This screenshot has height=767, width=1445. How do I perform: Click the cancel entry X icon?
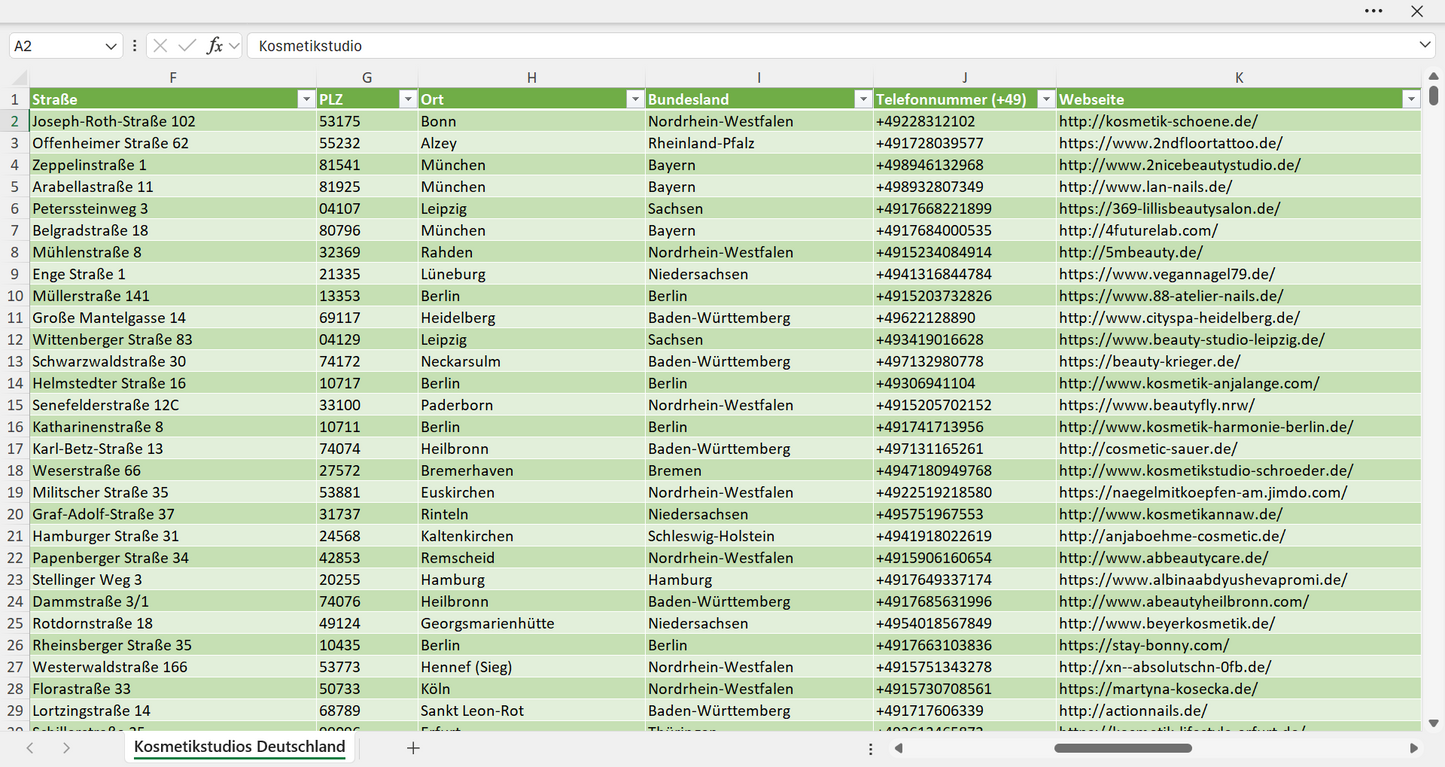(x=160, y=46)
